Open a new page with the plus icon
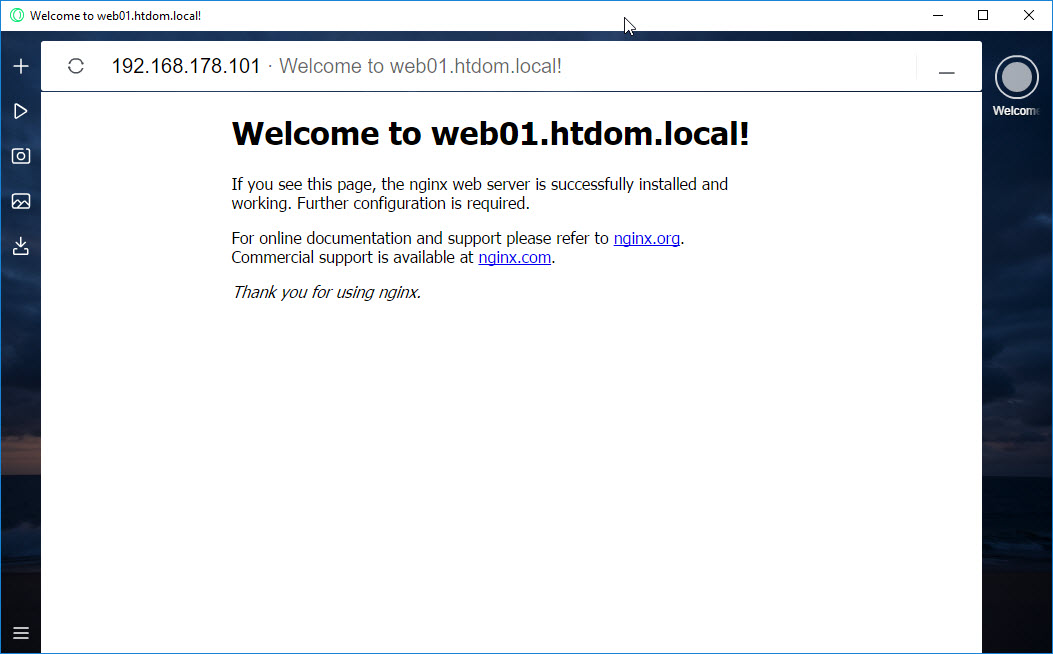 coord(21,66)
